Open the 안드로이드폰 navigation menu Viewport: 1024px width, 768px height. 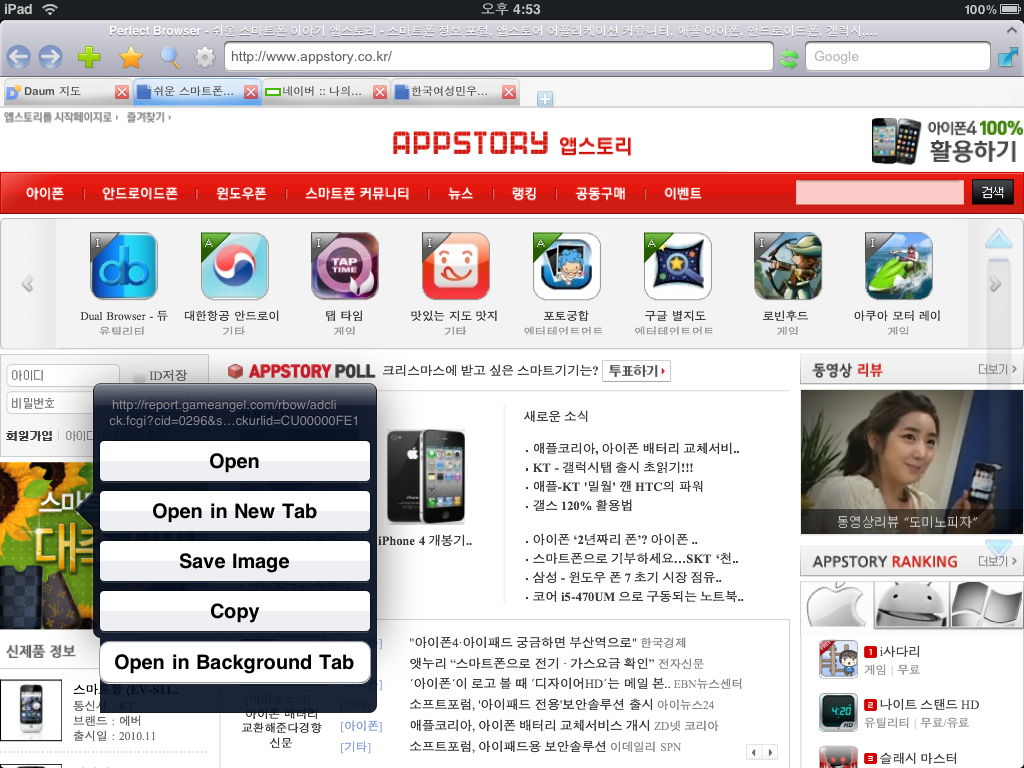tap(140, 193)
